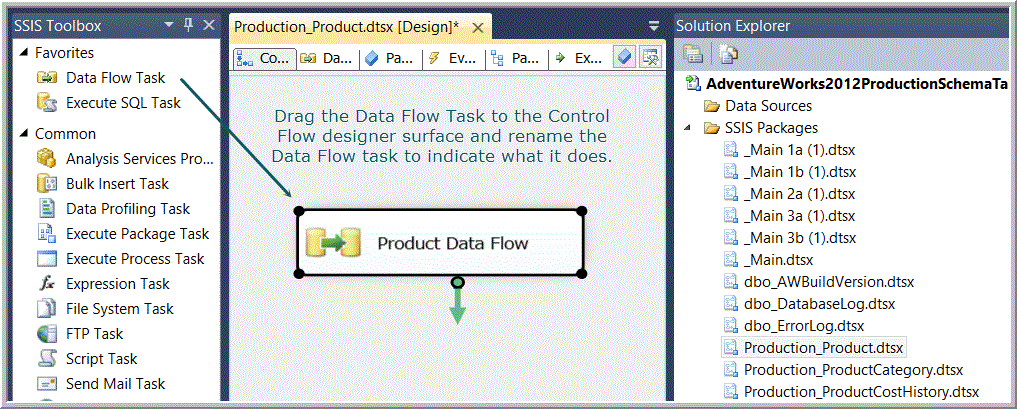
Task: Click the Solution Explorer title bar
Action: click(842, 26)
